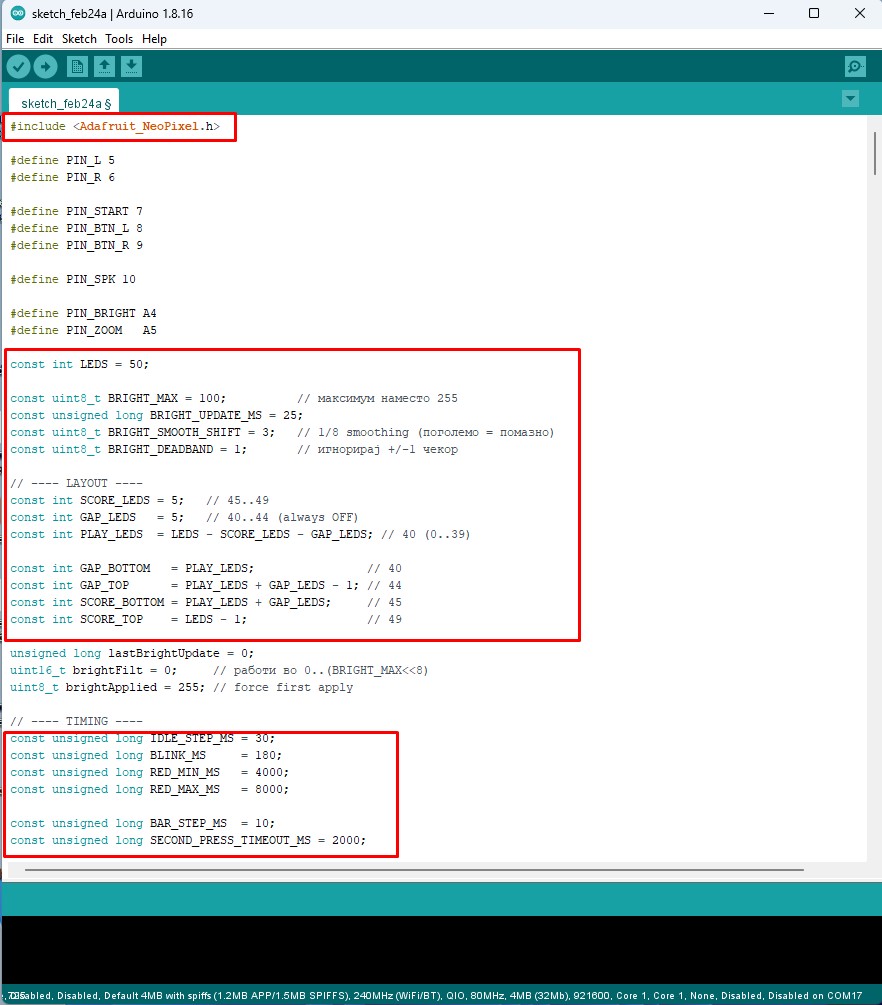Viewport: 882px width, 1005px height.
Task: Open the Edit menu
Action: tap(42, 39)
